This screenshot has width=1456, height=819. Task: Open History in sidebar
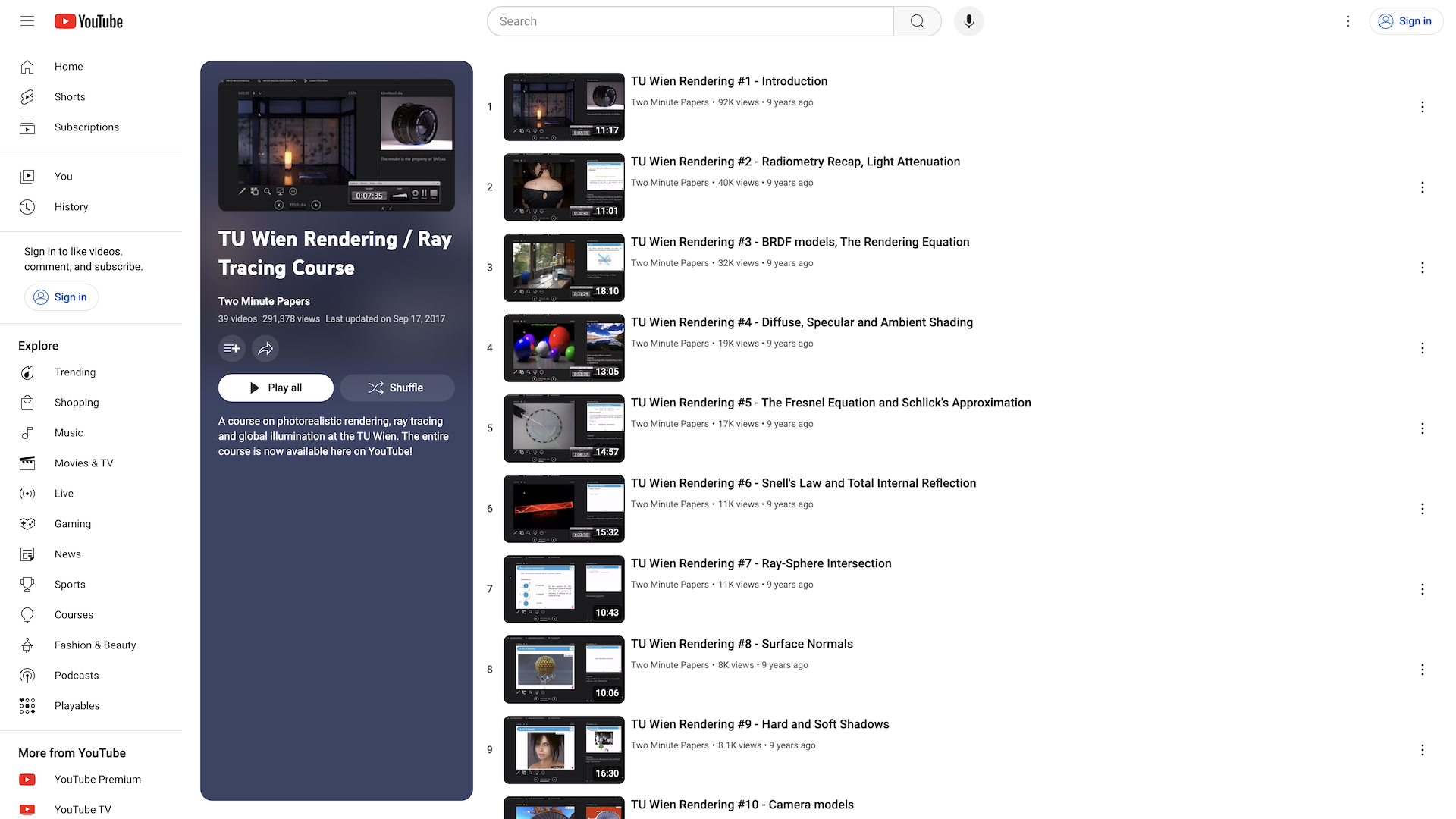(91, 207)
